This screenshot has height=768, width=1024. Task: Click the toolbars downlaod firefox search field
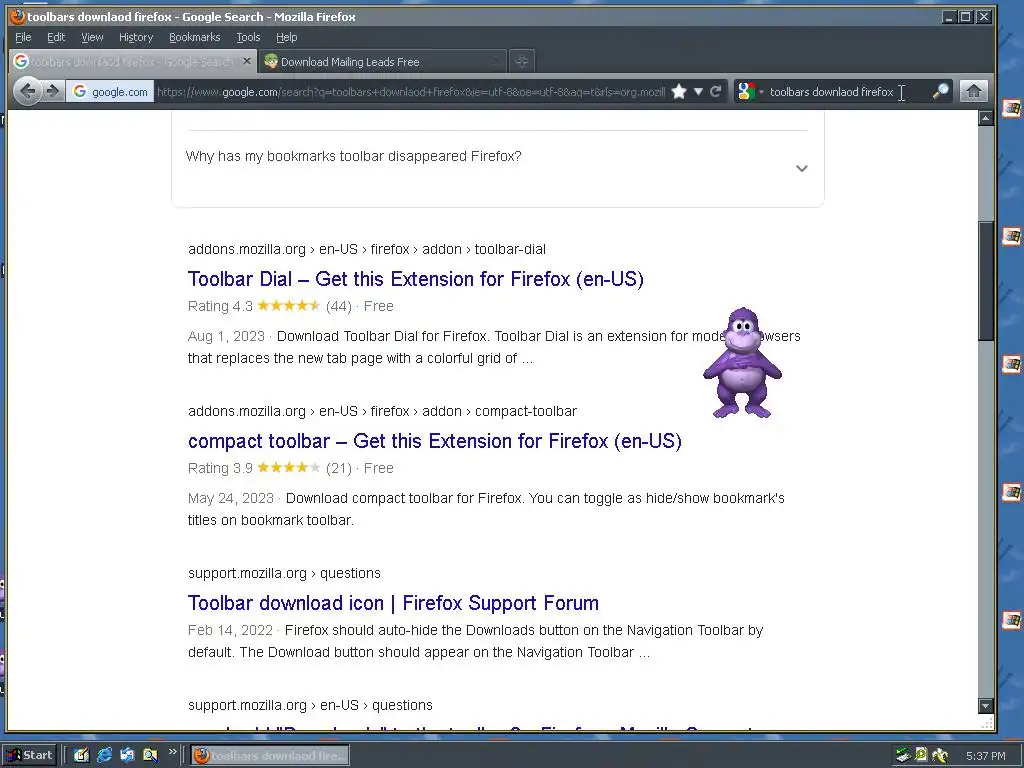[842, 91]
